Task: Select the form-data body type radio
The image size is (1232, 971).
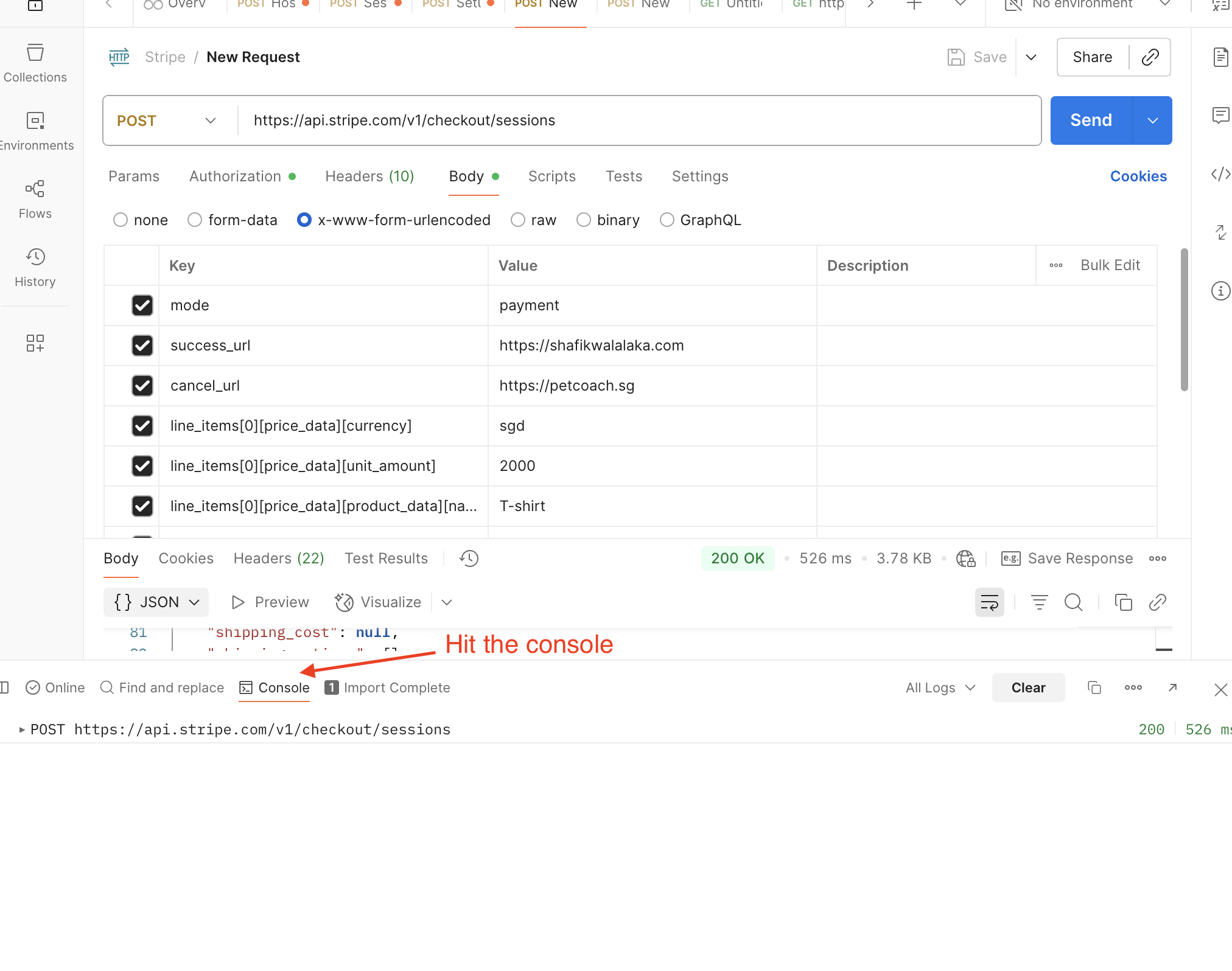Action: click(195, 220)
